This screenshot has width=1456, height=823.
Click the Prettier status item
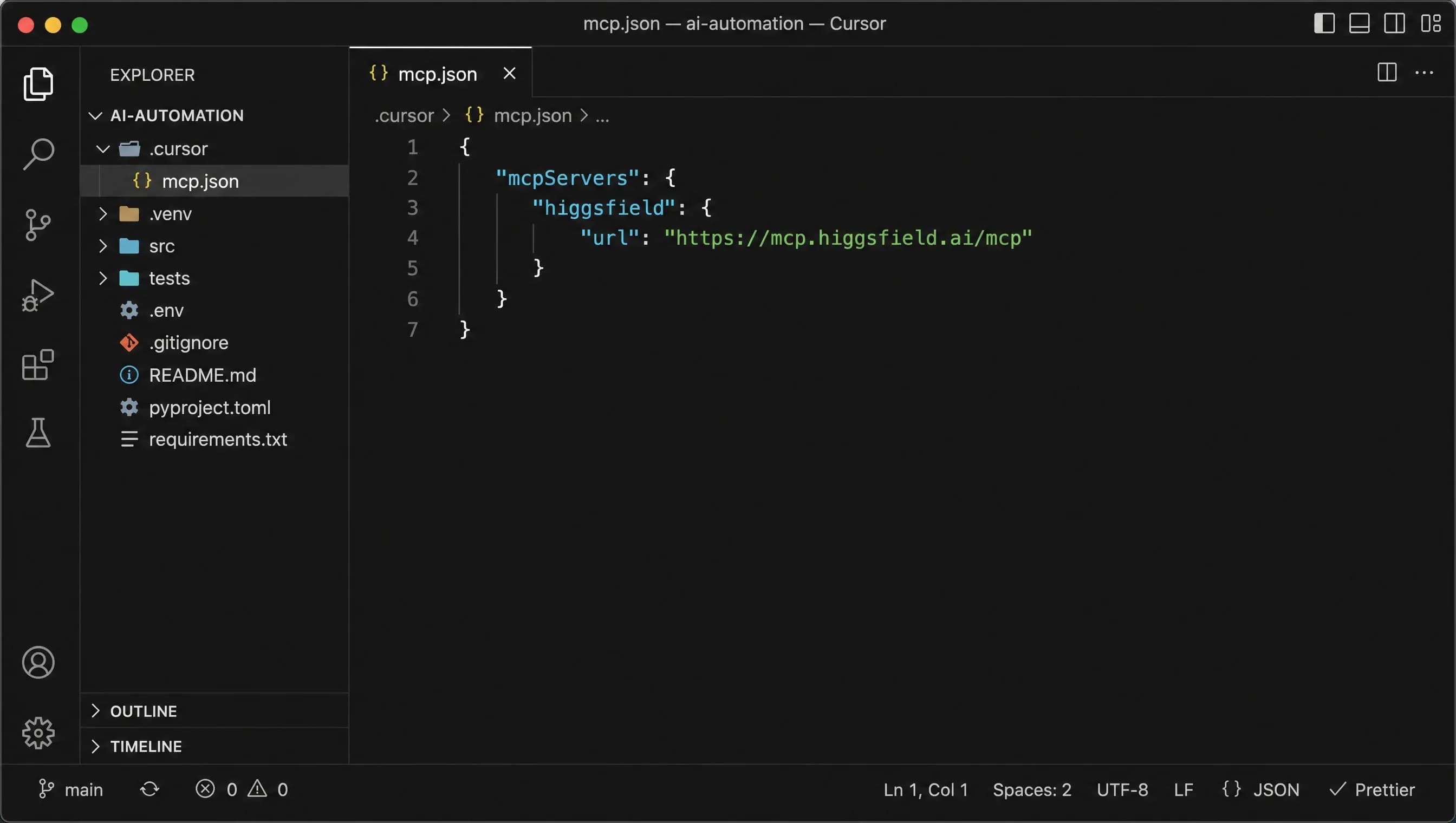(1371, 789)
